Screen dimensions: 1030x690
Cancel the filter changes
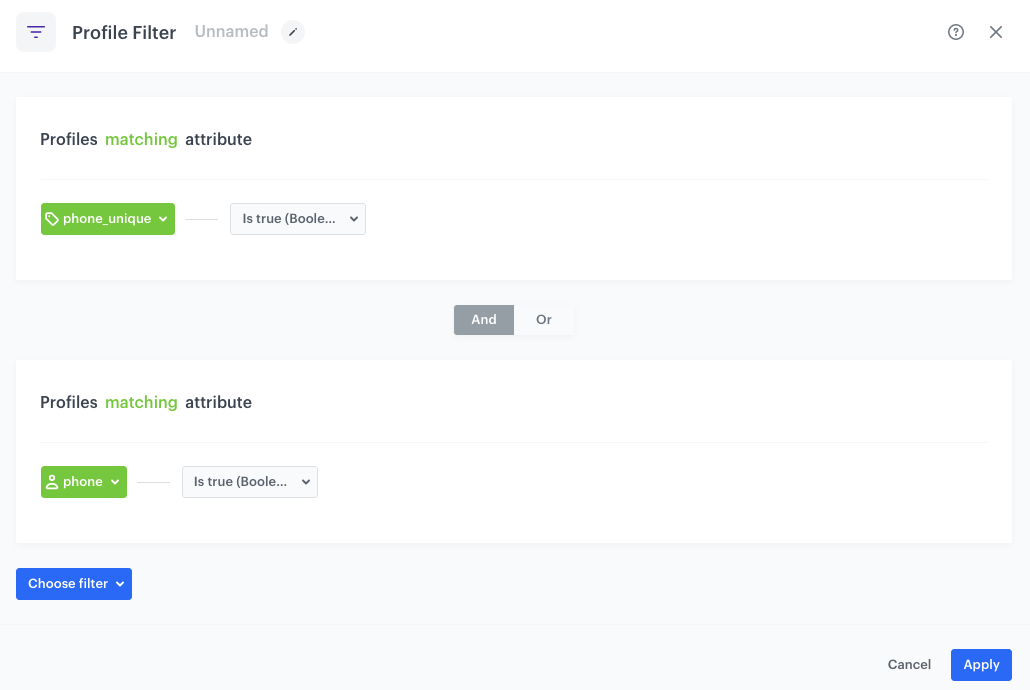click(x=908, y=664)
